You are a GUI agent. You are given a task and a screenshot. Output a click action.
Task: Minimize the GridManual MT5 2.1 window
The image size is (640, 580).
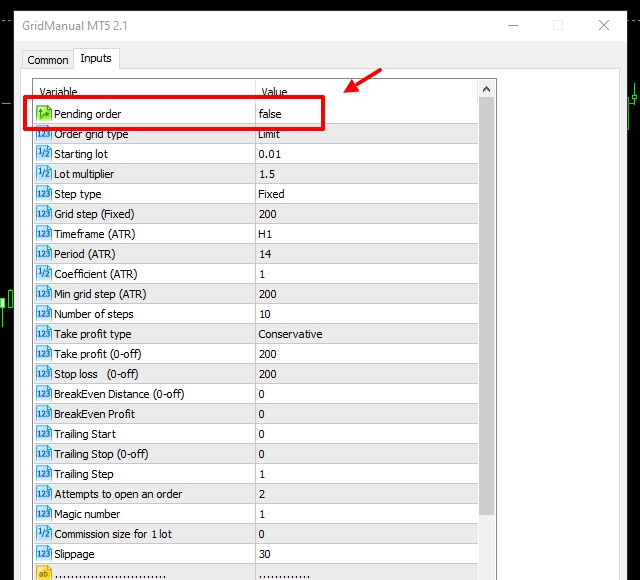point(513,25)
